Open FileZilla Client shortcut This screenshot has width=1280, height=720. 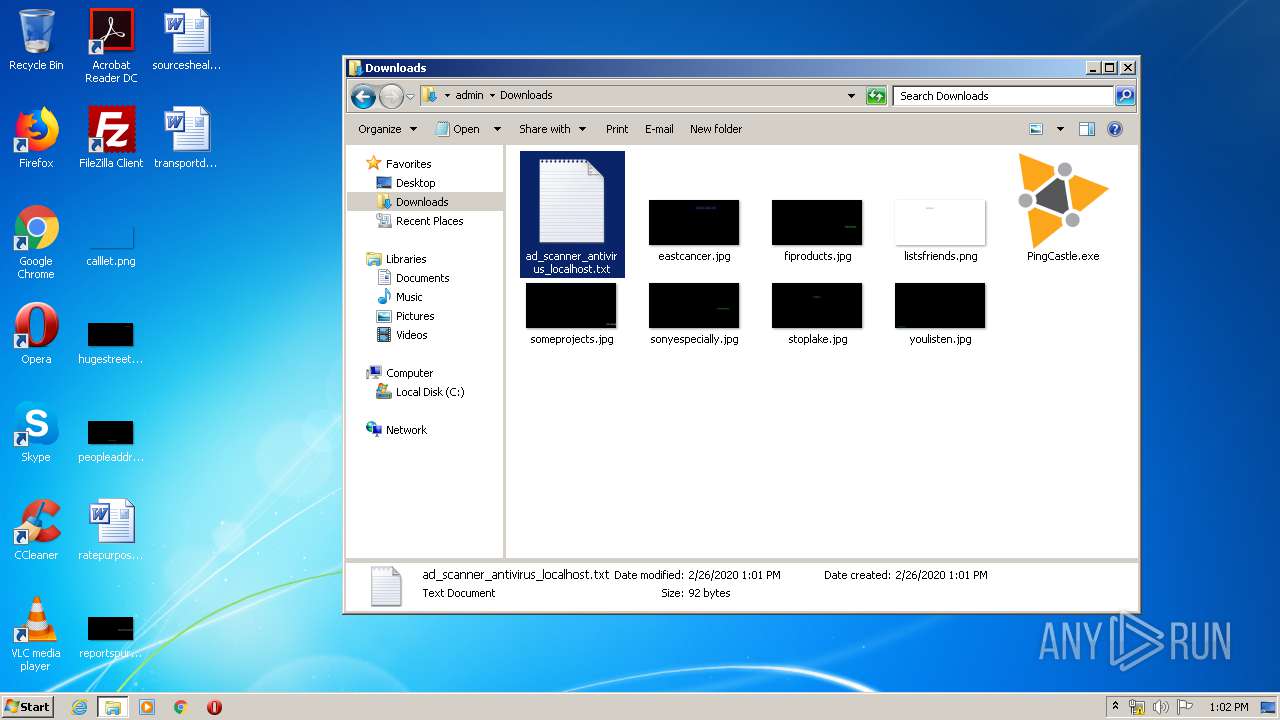111,138
